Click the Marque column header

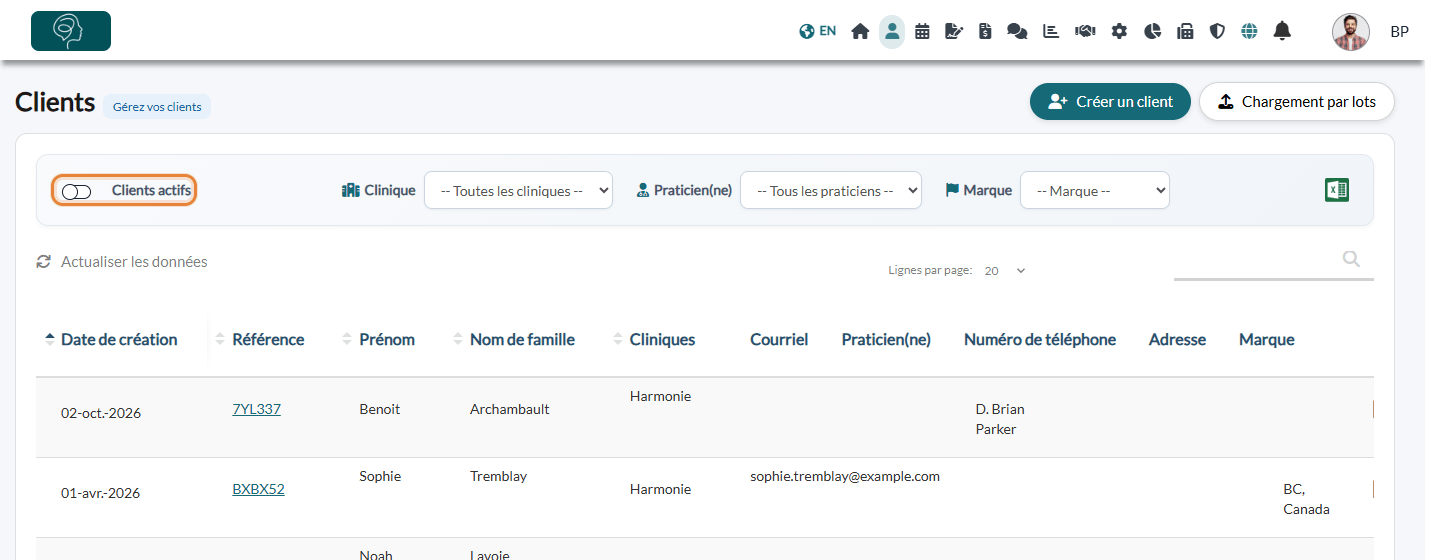point(1267,340)
